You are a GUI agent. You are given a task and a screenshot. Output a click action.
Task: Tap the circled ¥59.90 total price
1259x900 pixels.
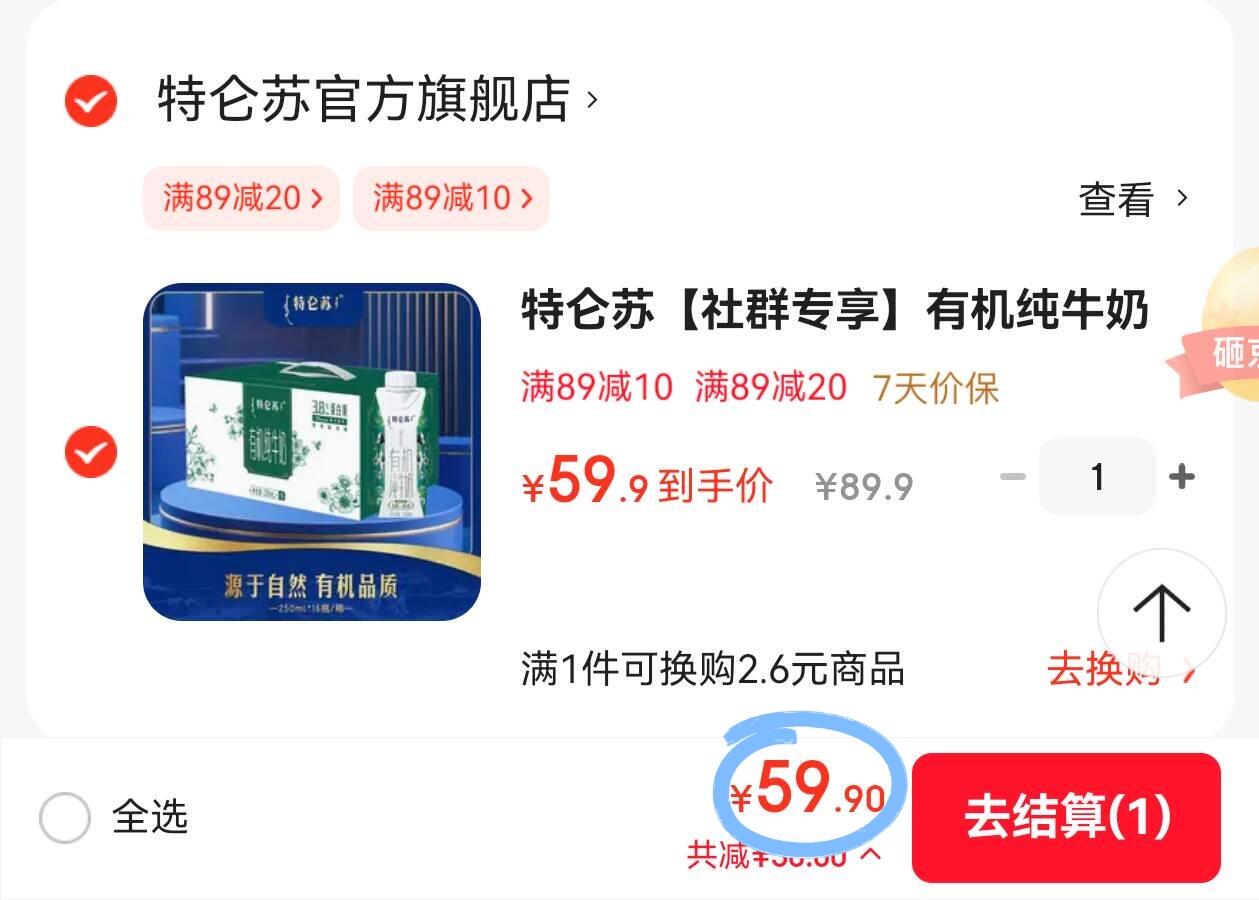pyautogui.click(x=808, y=791)
